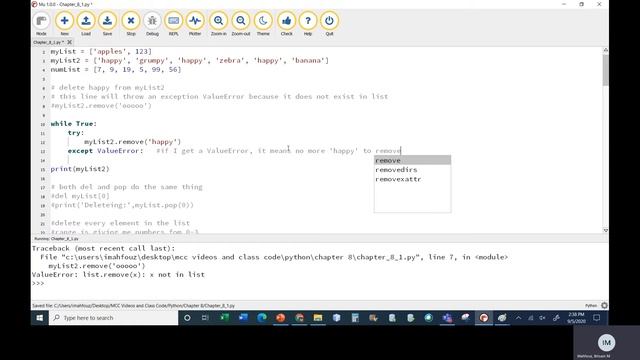Click the 'Saved file' status bar message
Image resolution: width=640 pixels, height=360 pixels.
click(133, 306)
